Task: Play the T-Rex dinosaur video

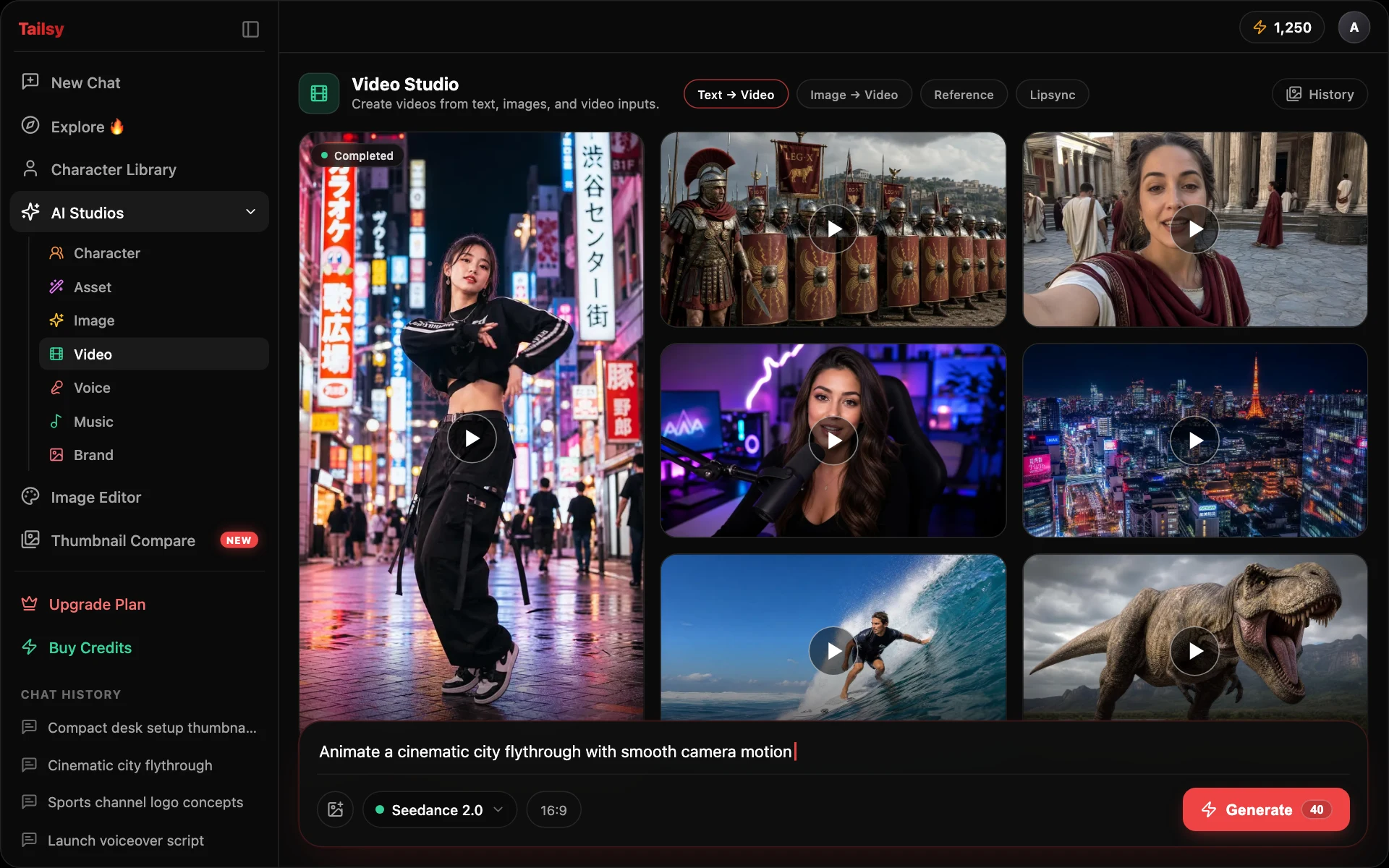Action: coord(1194,651)
